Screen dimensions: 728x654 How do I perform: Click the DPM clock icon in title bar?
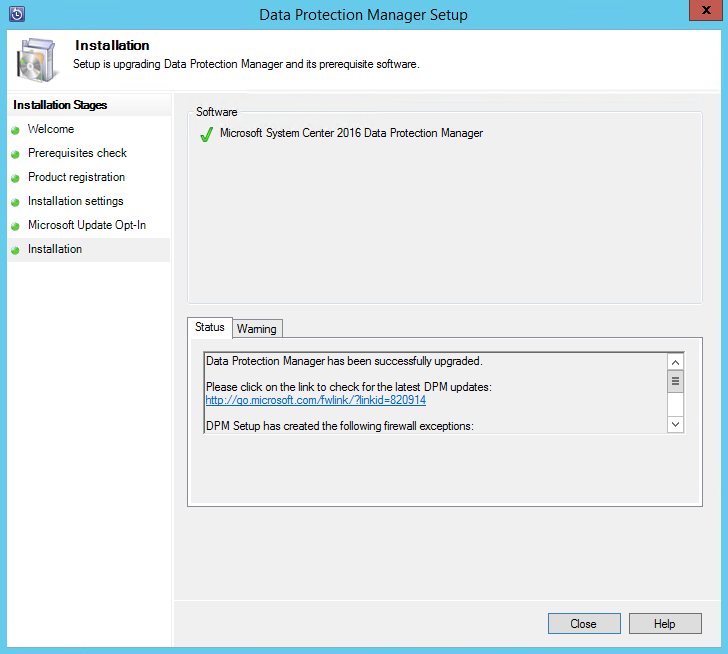(x=17, y=14)
